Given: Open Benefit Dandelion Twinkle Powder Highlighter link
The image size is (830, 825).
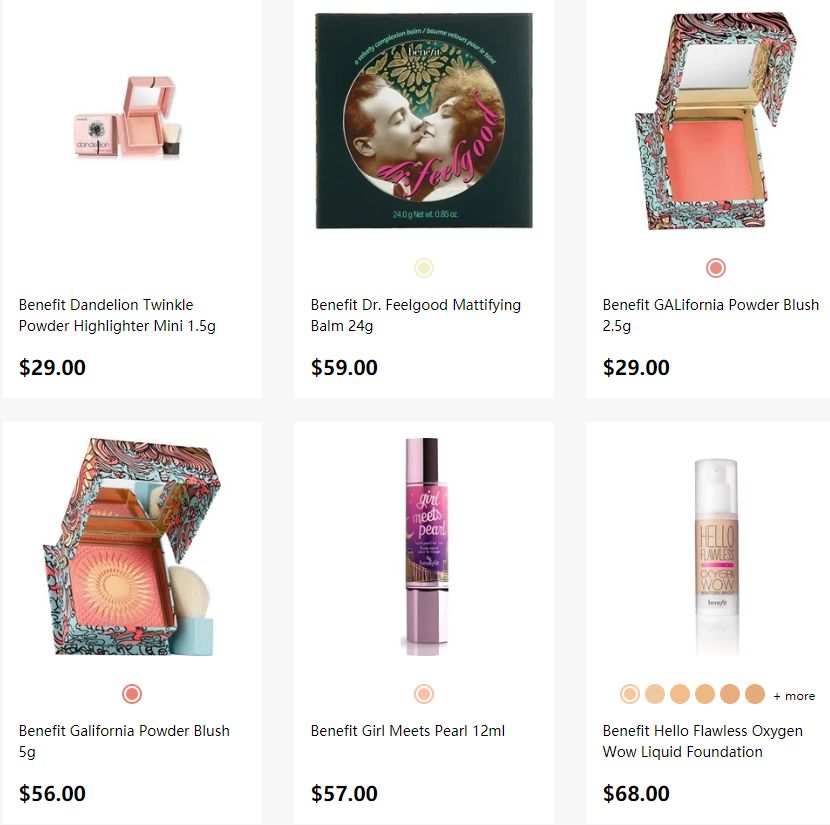Looking at the screenshot, I should coord(117,315).
